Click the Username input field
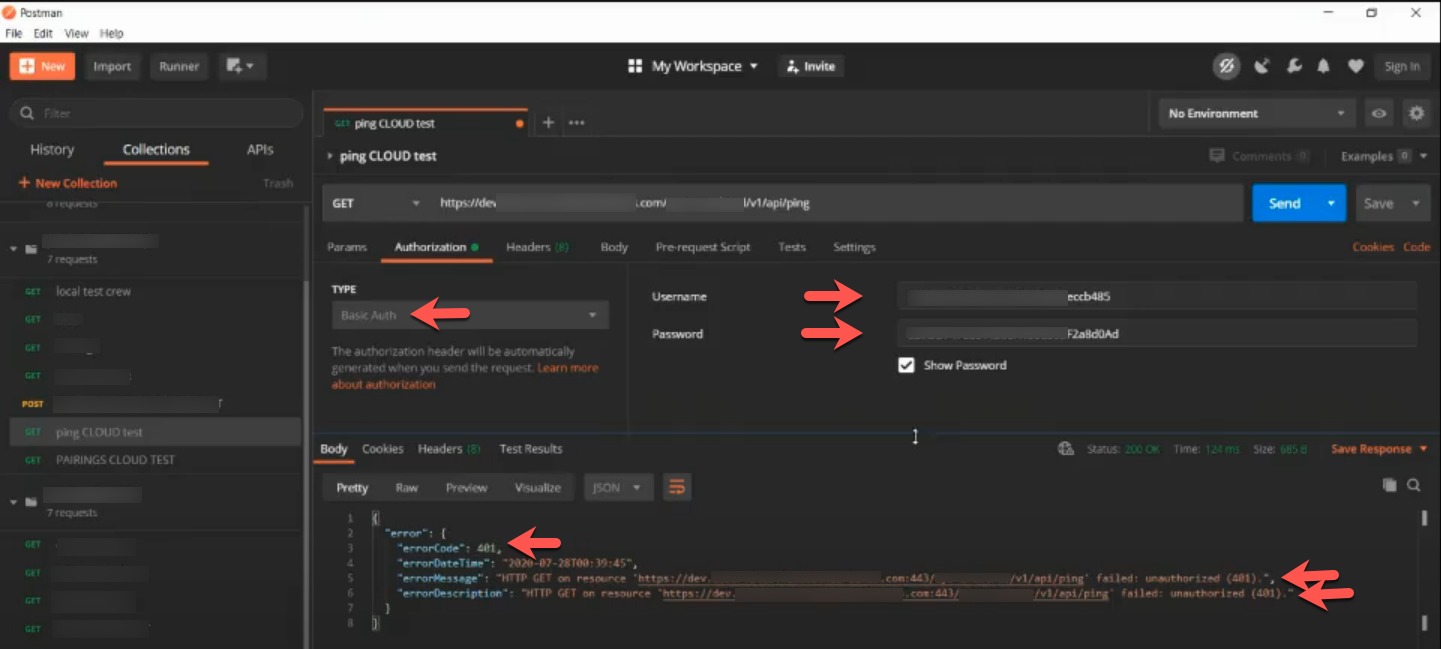The width and height of the screenshot is (1441, 649). [x=1156, y=297]
